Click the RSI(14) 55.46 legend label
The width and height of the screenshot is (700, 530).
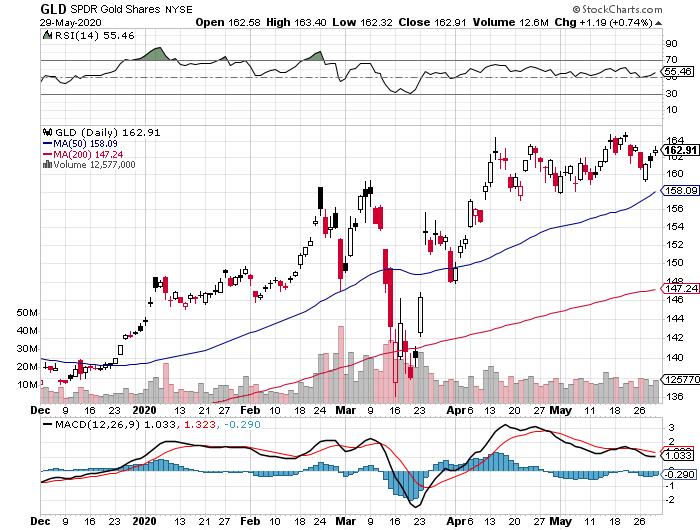94,36
